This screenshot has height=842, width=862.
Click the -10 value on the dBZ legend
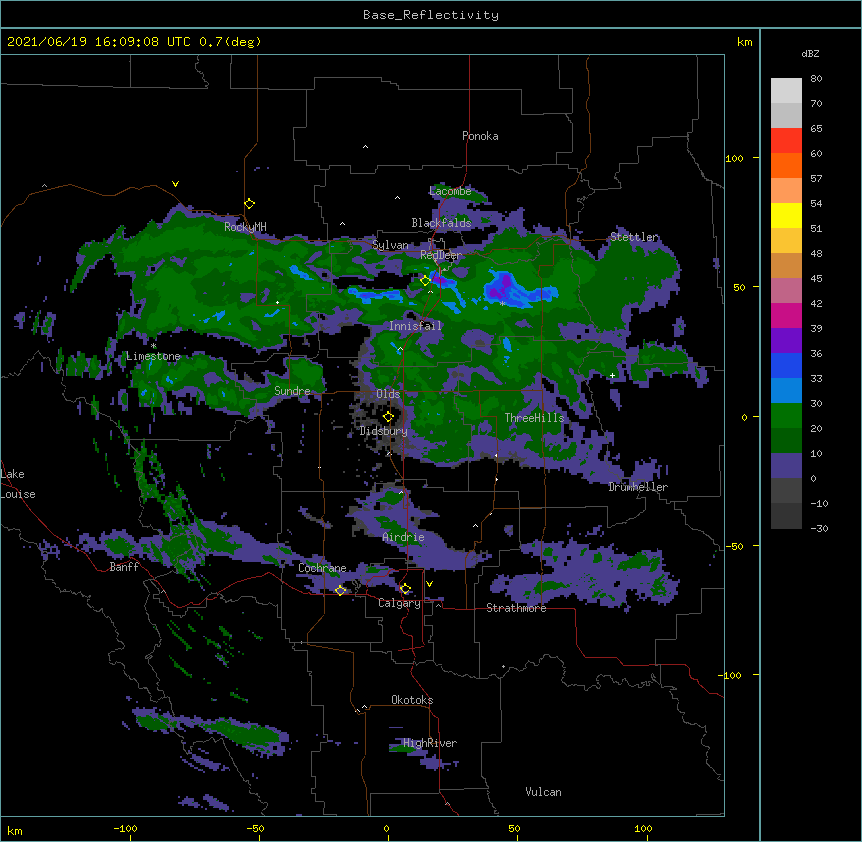click(x=819, y=503)
